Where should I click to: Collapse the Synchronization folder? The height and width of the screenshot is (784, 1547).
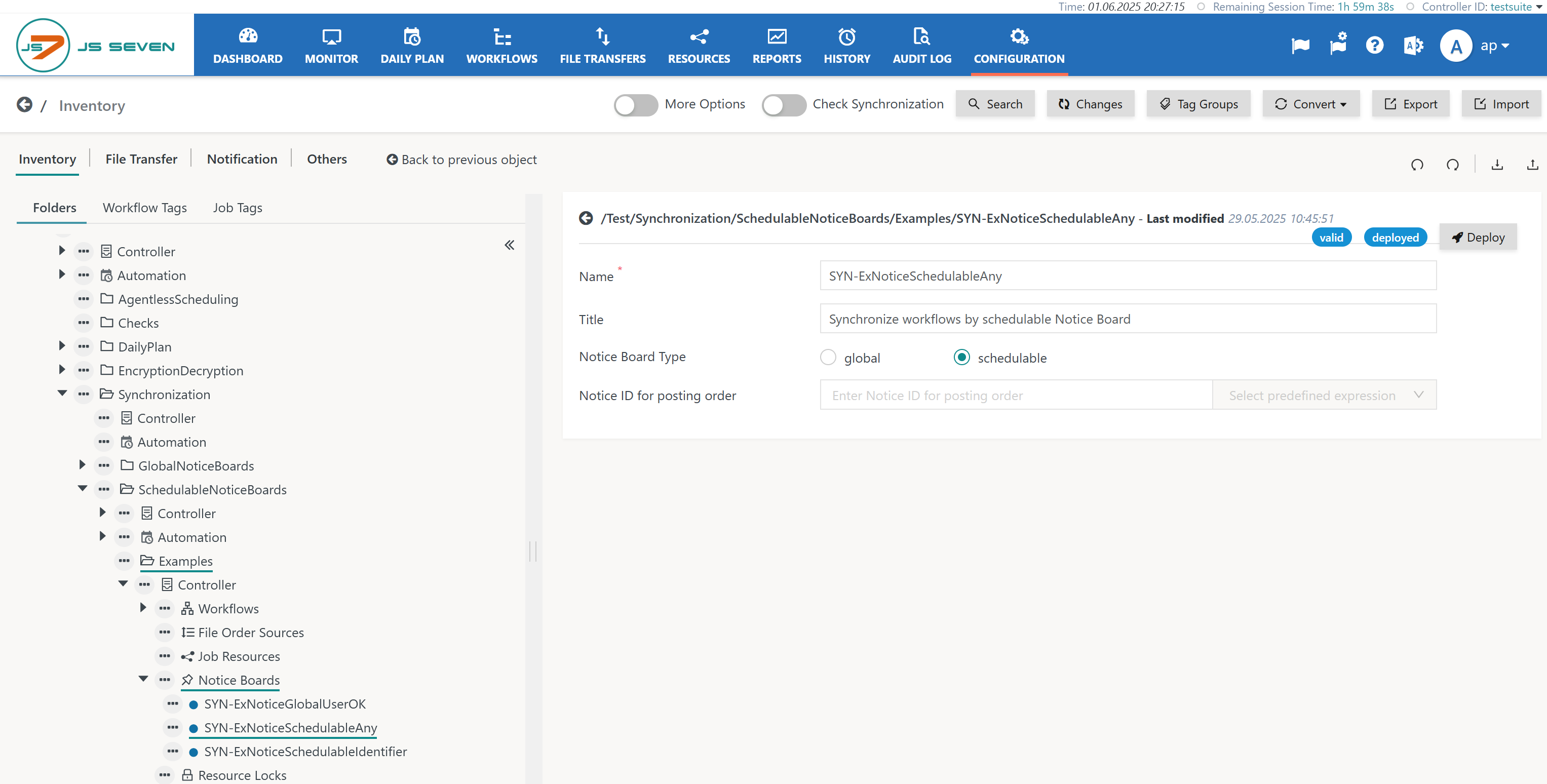62,393
